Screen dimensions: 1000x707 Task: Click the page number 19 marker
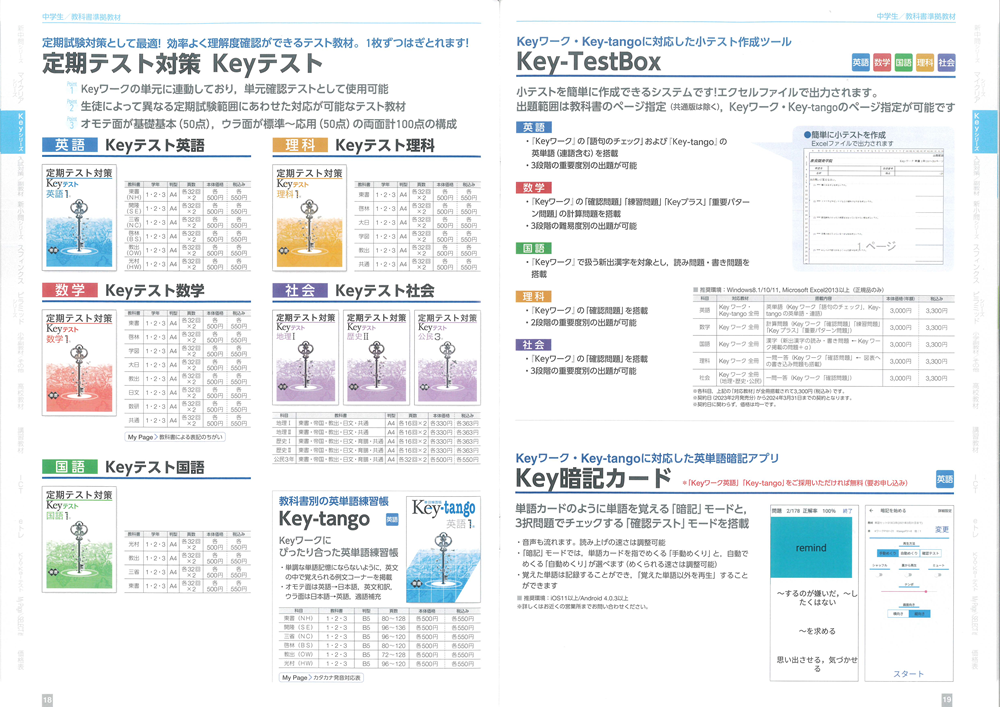(947, 699)
